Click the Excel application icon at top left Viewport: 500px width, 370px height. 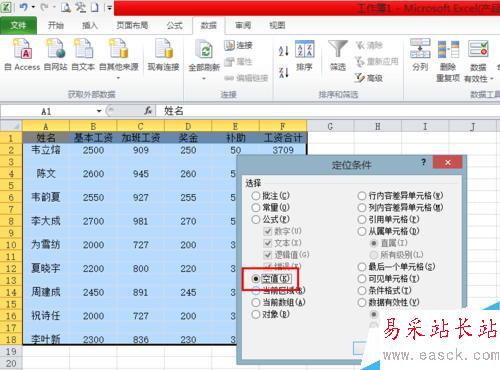point(7,7)
